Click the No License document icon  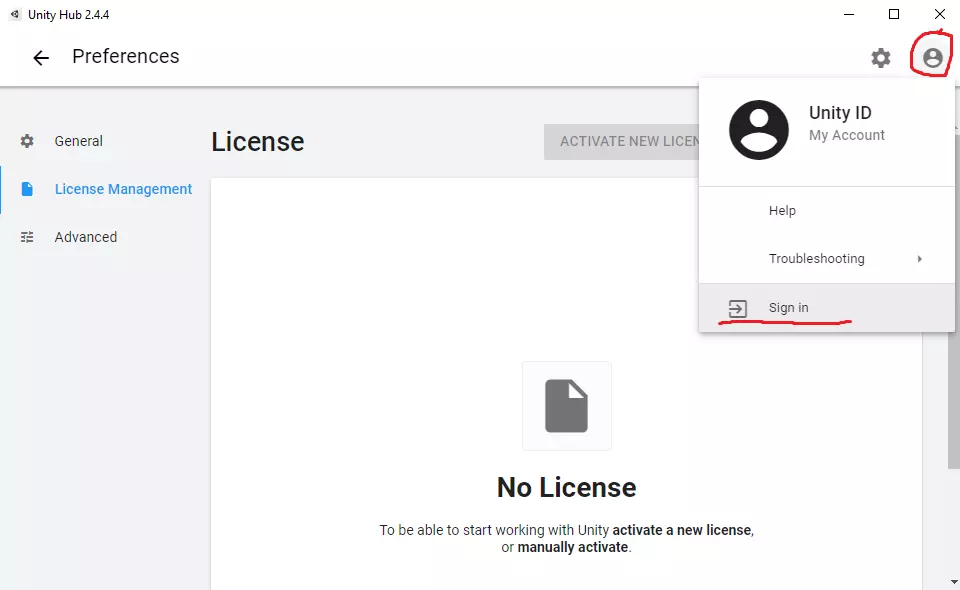pyautogui.click(x=566, y=406)
